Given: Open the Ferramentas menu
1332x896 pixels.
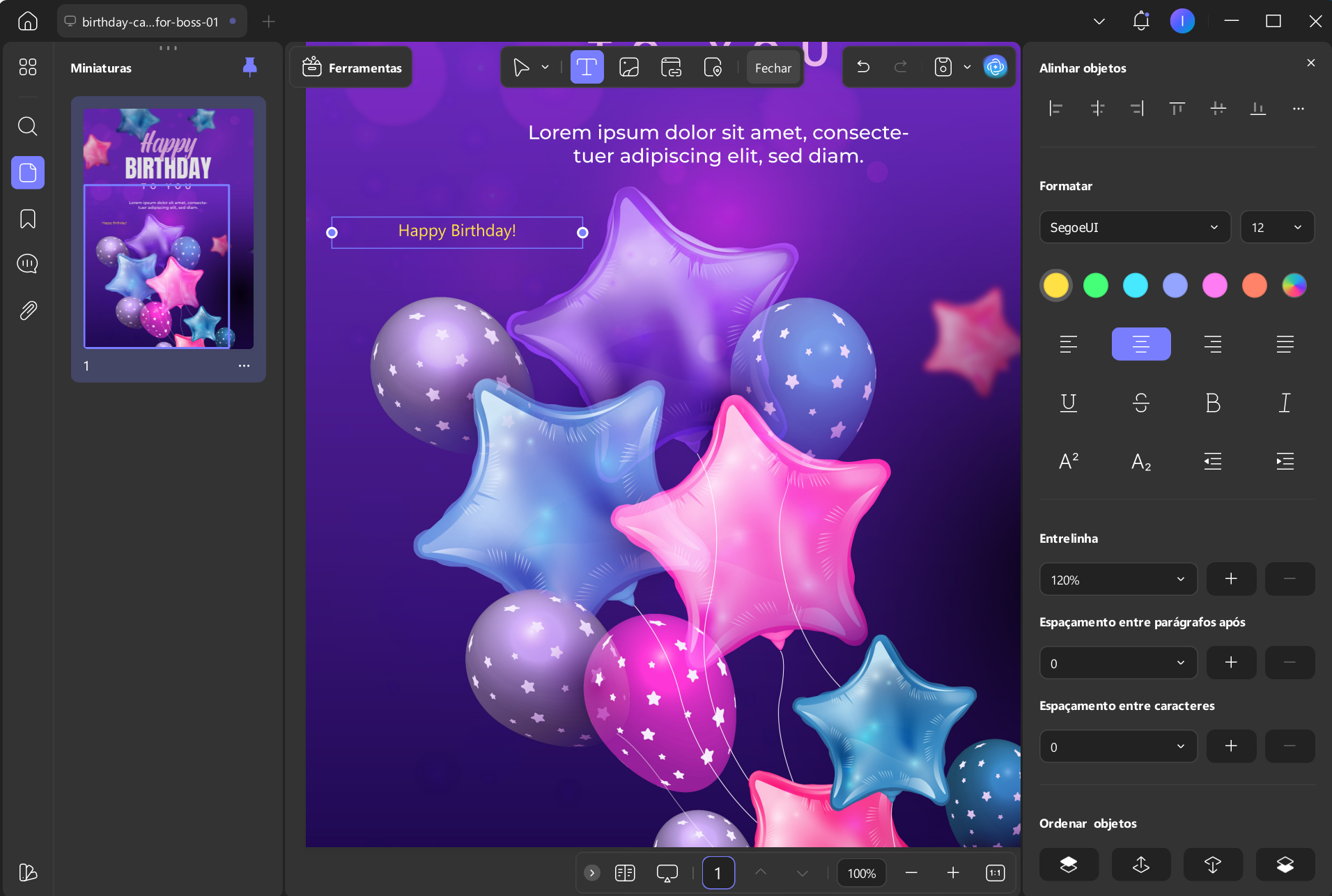Looking at the screenshot, I should (x=352, y=68).
